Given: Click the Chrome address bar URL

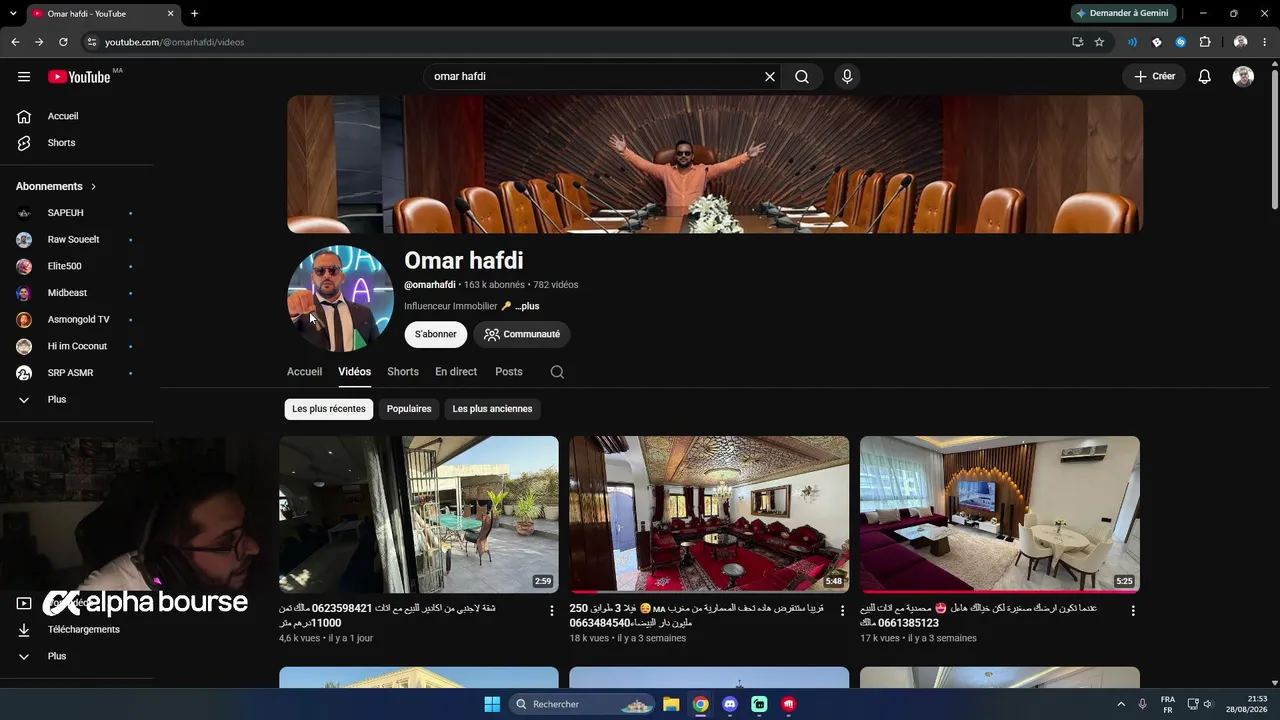Looking at the screenshot, I should coord(175,42).
